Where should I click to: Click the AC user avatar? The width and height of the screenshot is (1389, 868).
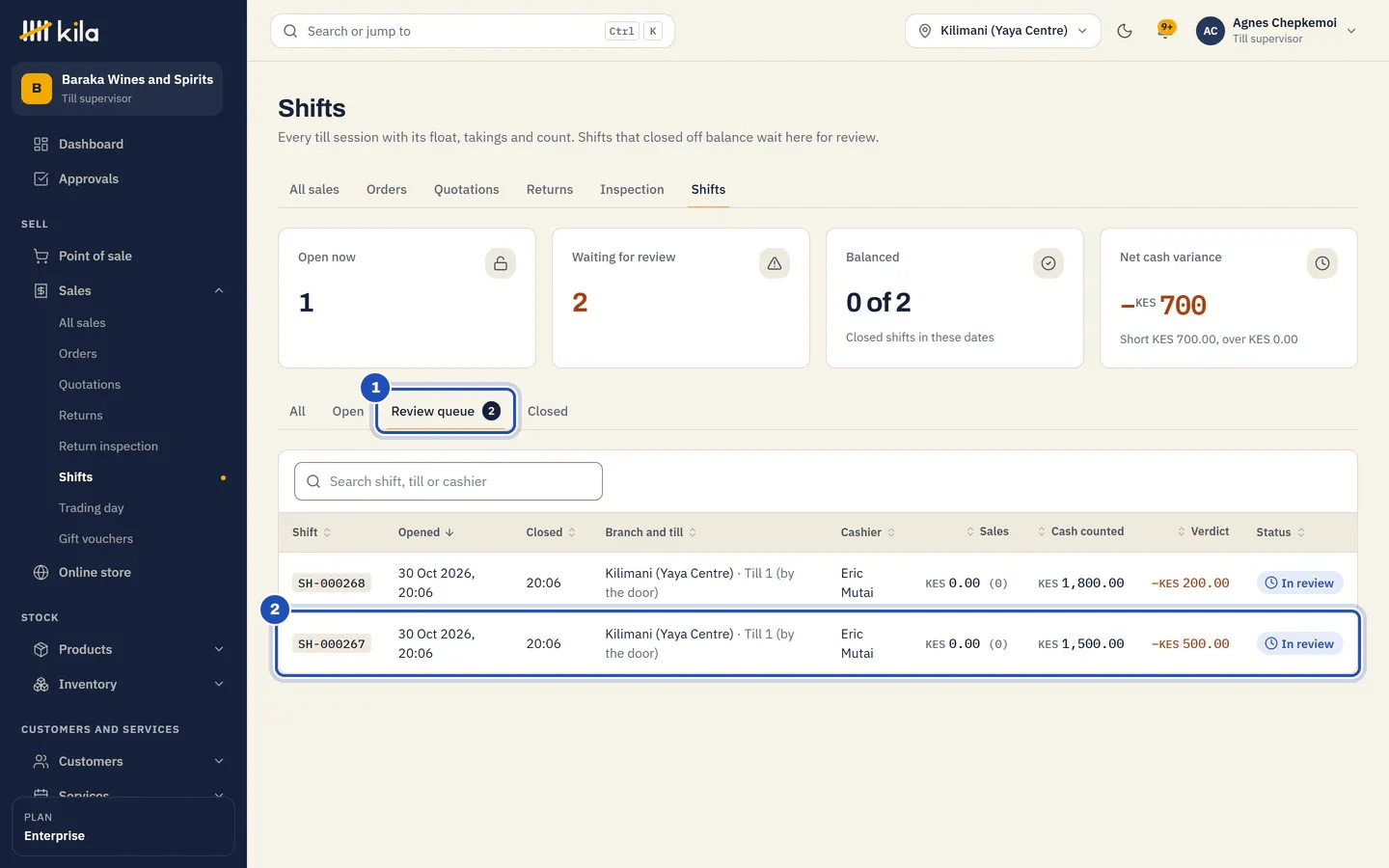click(x=1211, y=31)
